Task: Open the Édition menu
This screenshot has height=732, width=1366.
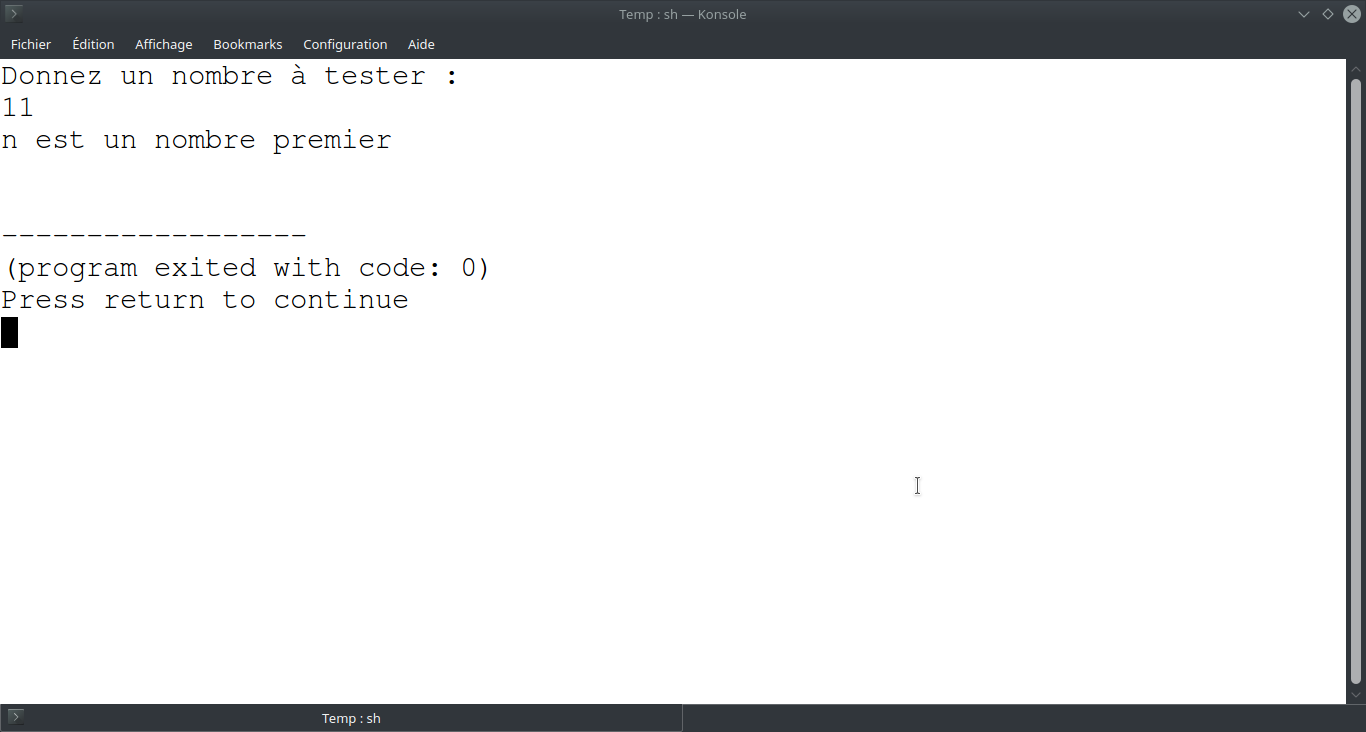Action: pos(93,44)
